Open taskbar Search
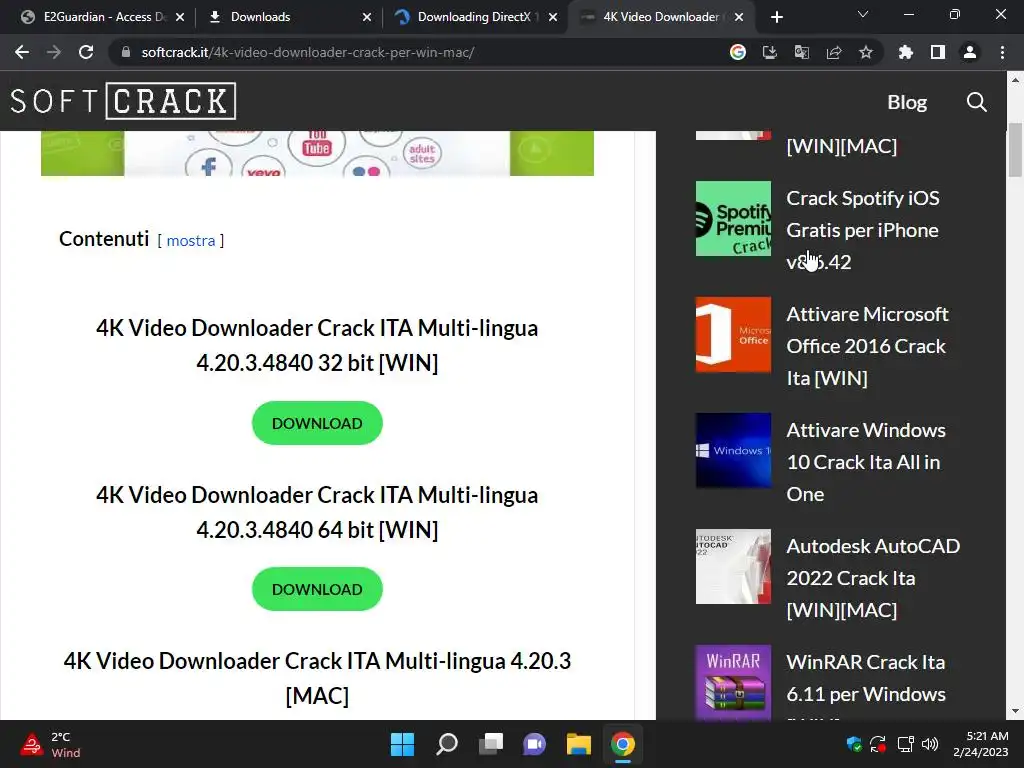This screenshot has height=768, width=1024. coord(447,744)
